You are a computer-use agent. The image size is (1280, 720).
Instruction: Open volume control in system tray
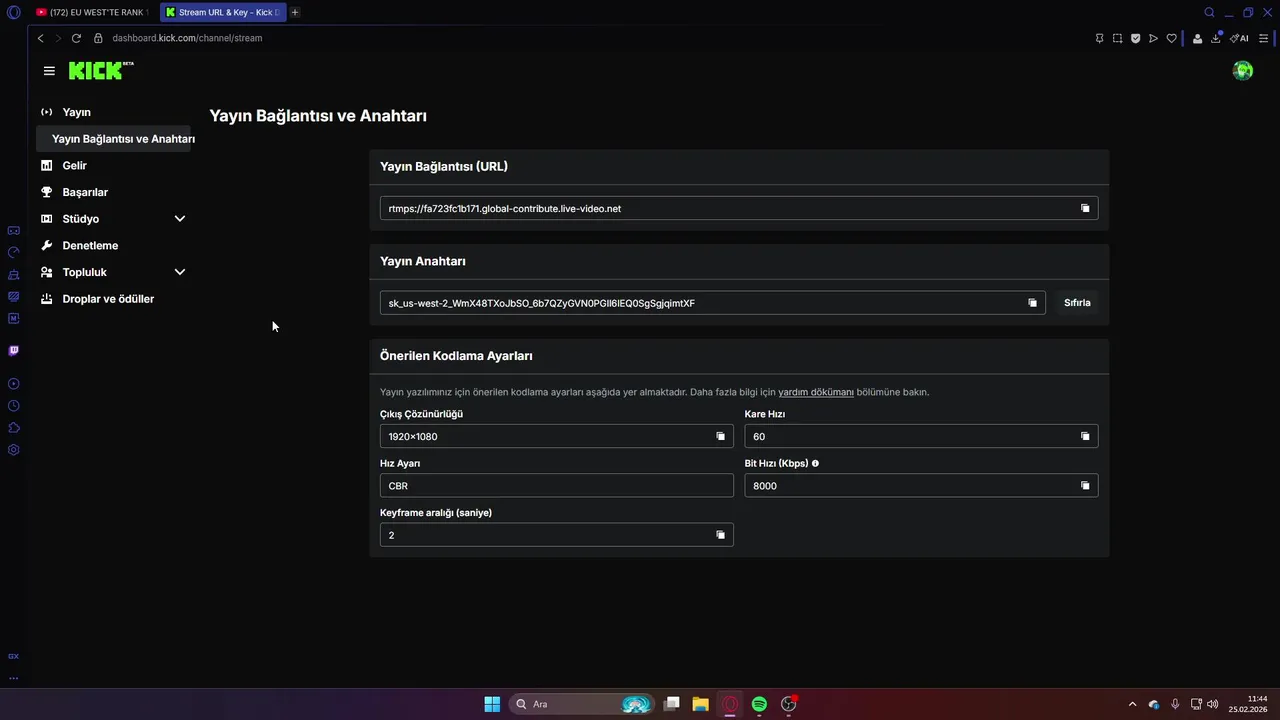pyautogui.click(x=1213, y=704)
